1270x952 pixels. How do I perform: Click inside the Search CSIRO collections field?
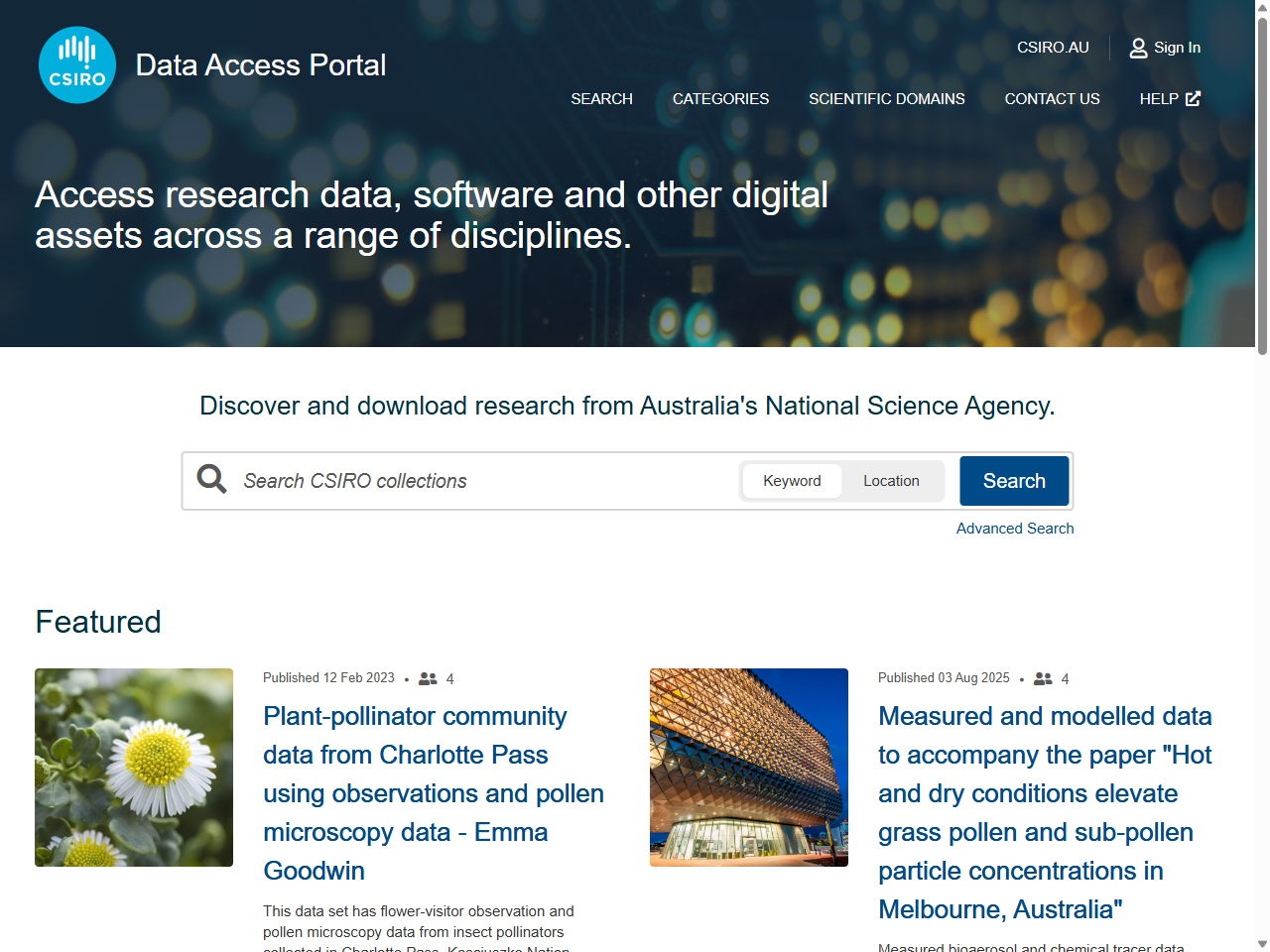click(446, 481)
